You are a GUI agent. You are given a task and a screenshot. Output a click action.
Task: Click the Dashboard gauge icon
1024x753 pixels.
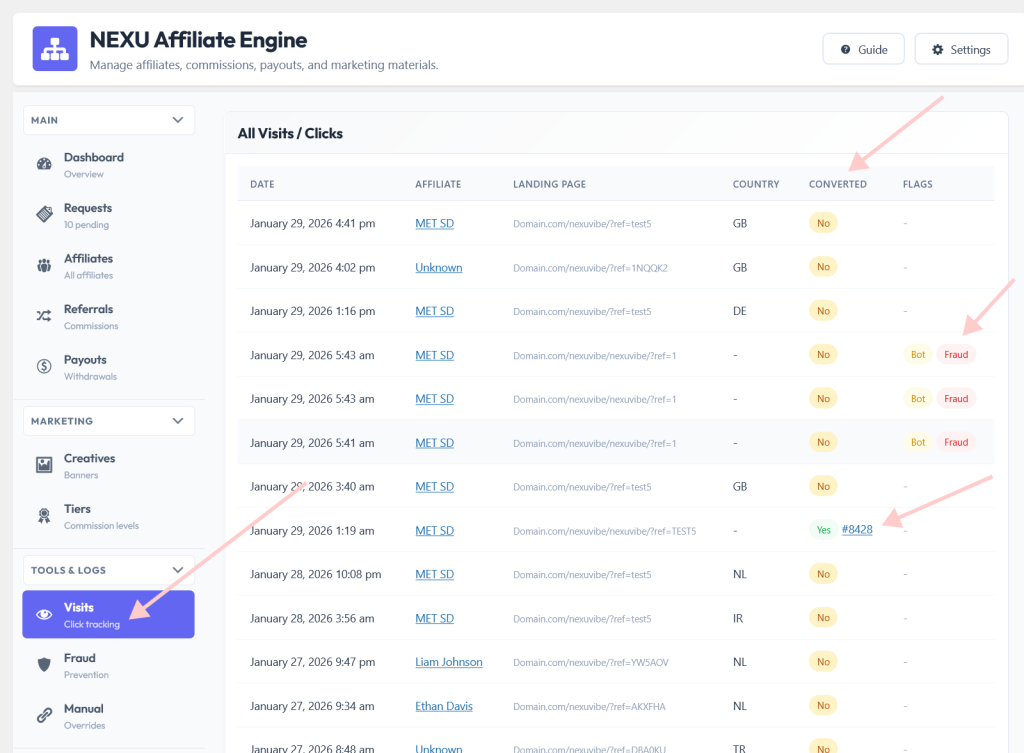(44, 164)
